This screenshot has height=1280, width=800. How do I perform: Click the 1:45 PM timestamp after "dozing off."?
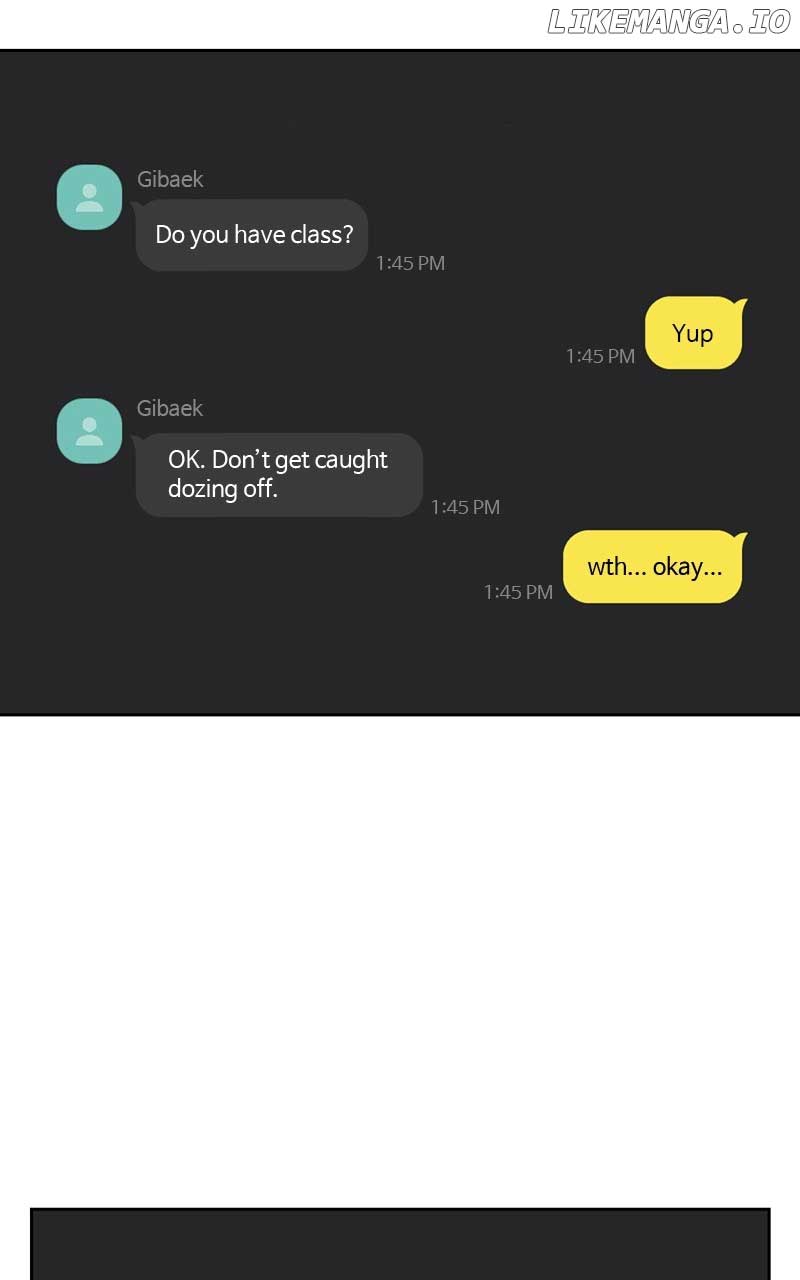pos(465,507)
